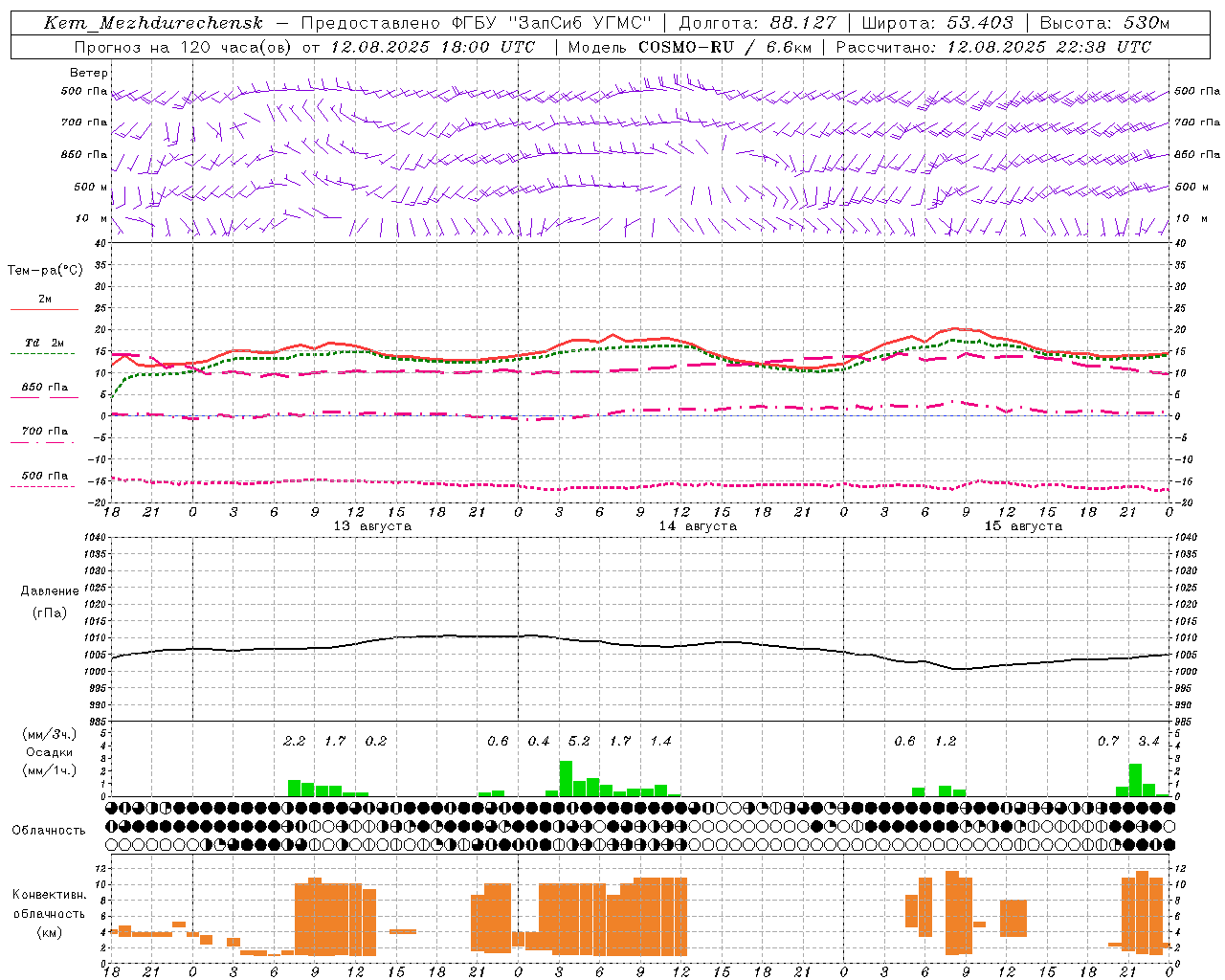
Task: Click the '(мм/1ч.)' unit label
Action: point(48,770)
